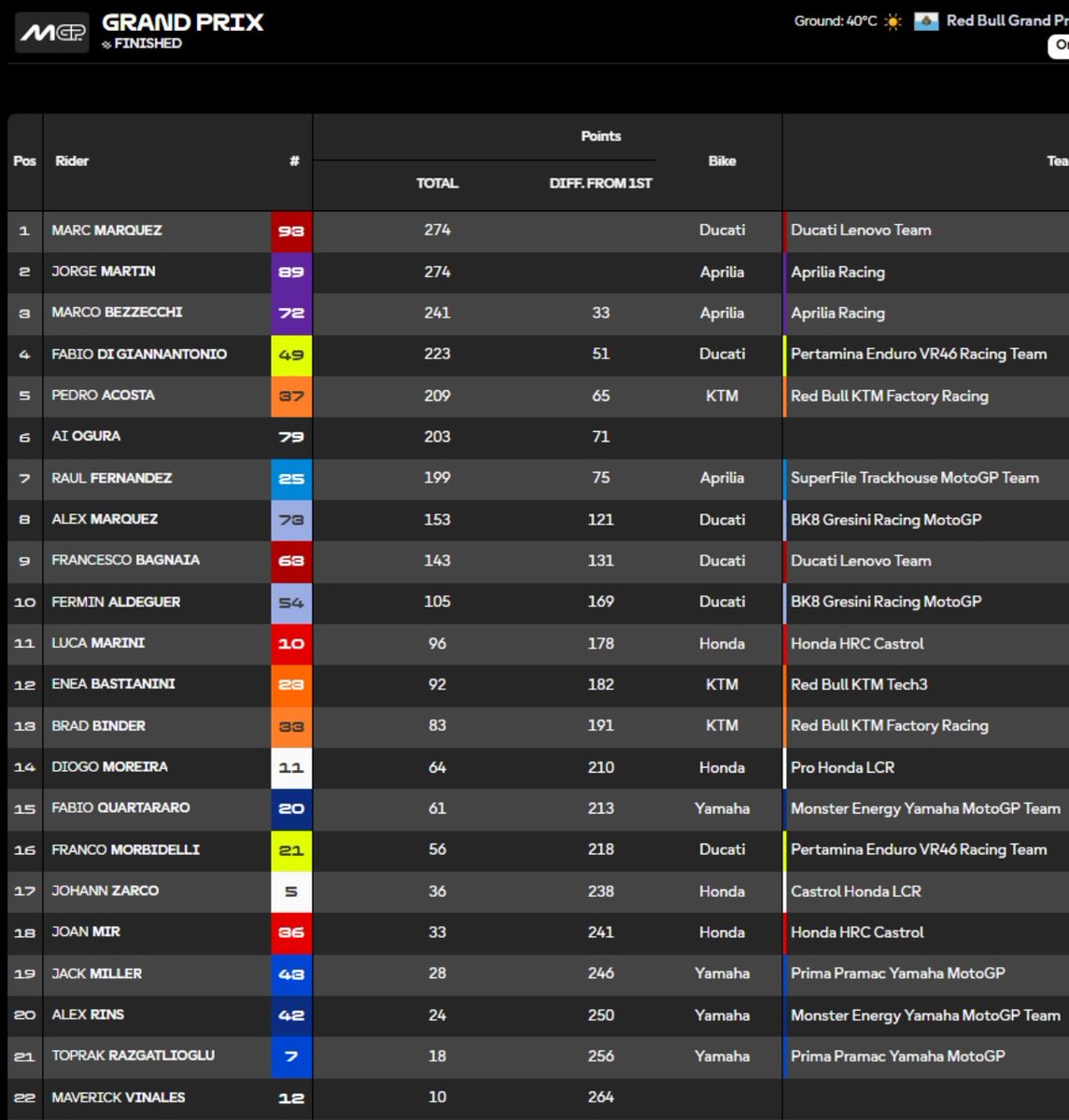Click KTM bike cell in Bastianini row

coord(722,684)
